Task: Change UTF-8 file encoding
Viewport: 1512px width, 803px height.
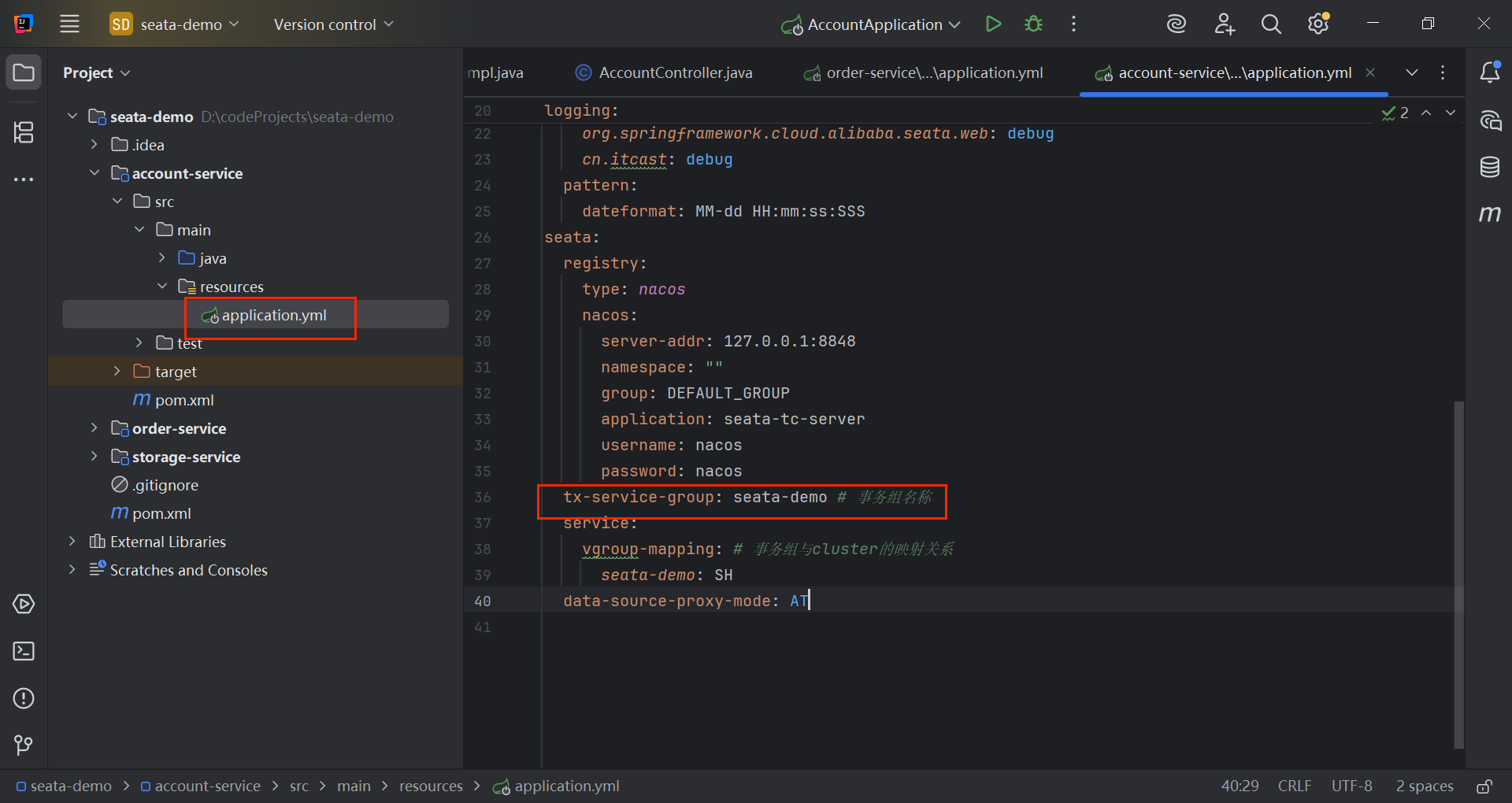Action: click(x=1351, y=786)
